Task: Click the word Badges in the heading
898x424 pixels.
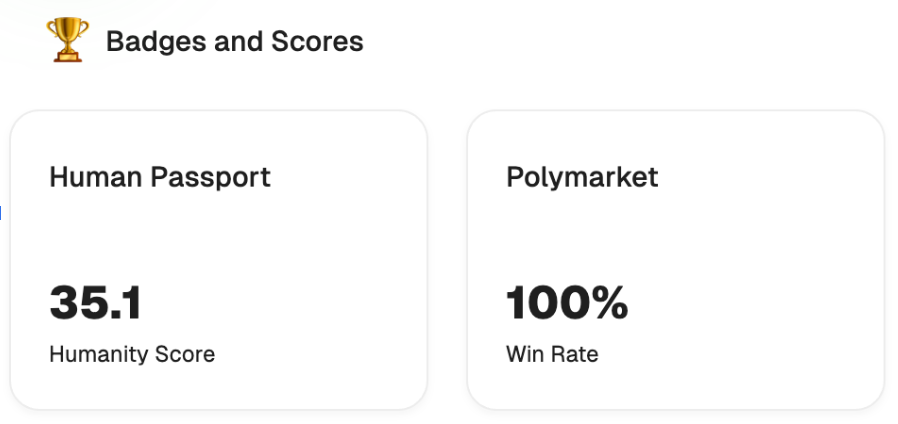Action: tap(148, 42)
